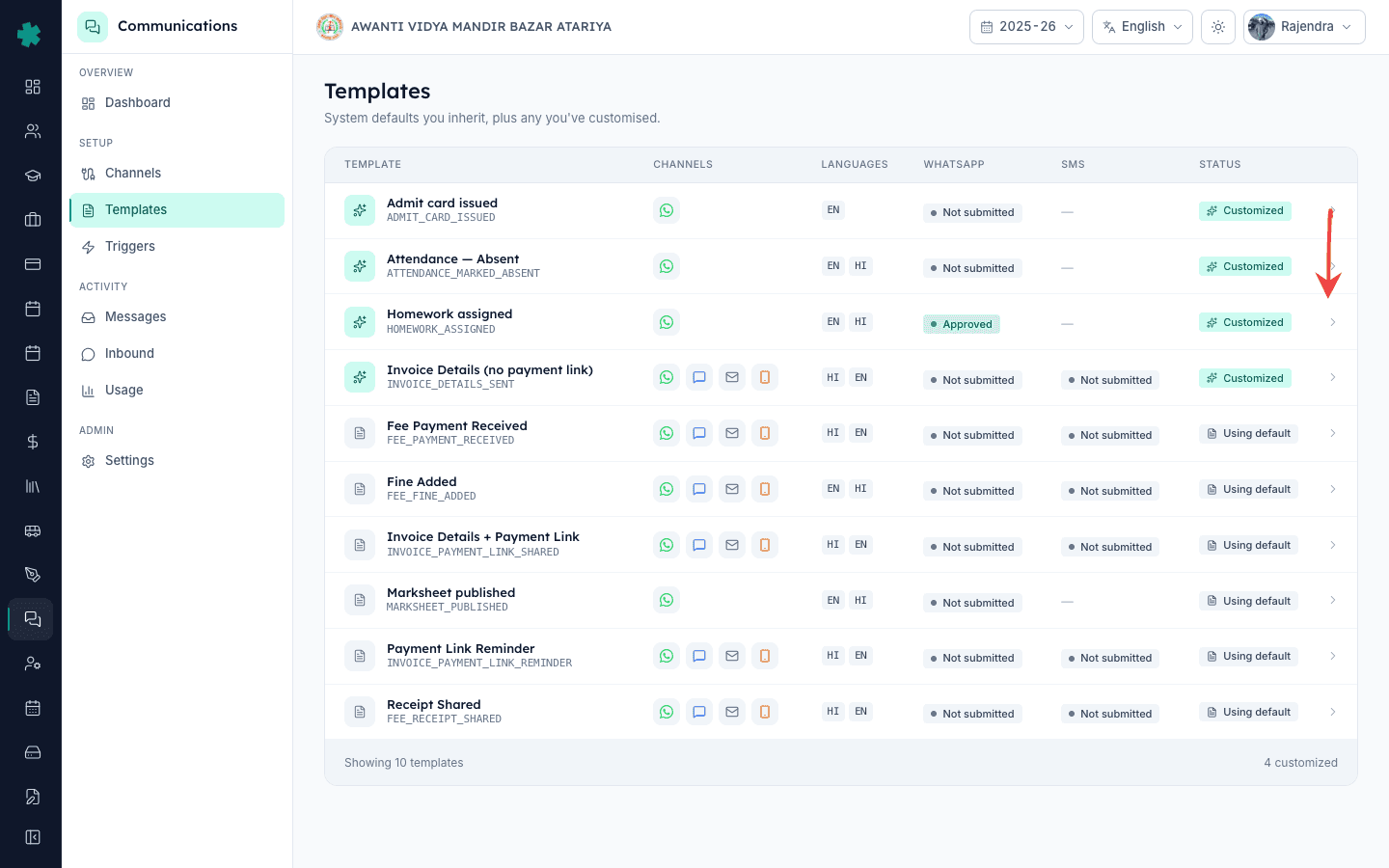Open the Attendance — Absent template title
Image resolution: width=1389 pixels, height=868 pixels.
pos(452,258)
